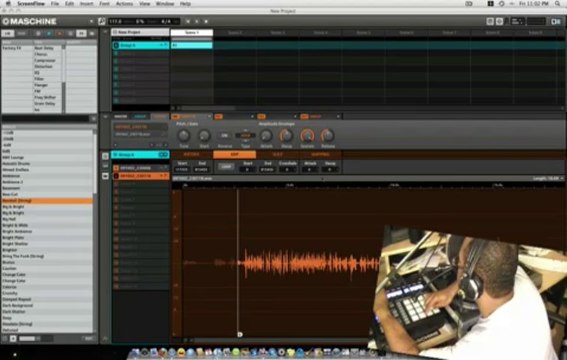Select the A1 pattern clip in Group A
Viewport: 567px width, 360px height.
coord(192,45)
